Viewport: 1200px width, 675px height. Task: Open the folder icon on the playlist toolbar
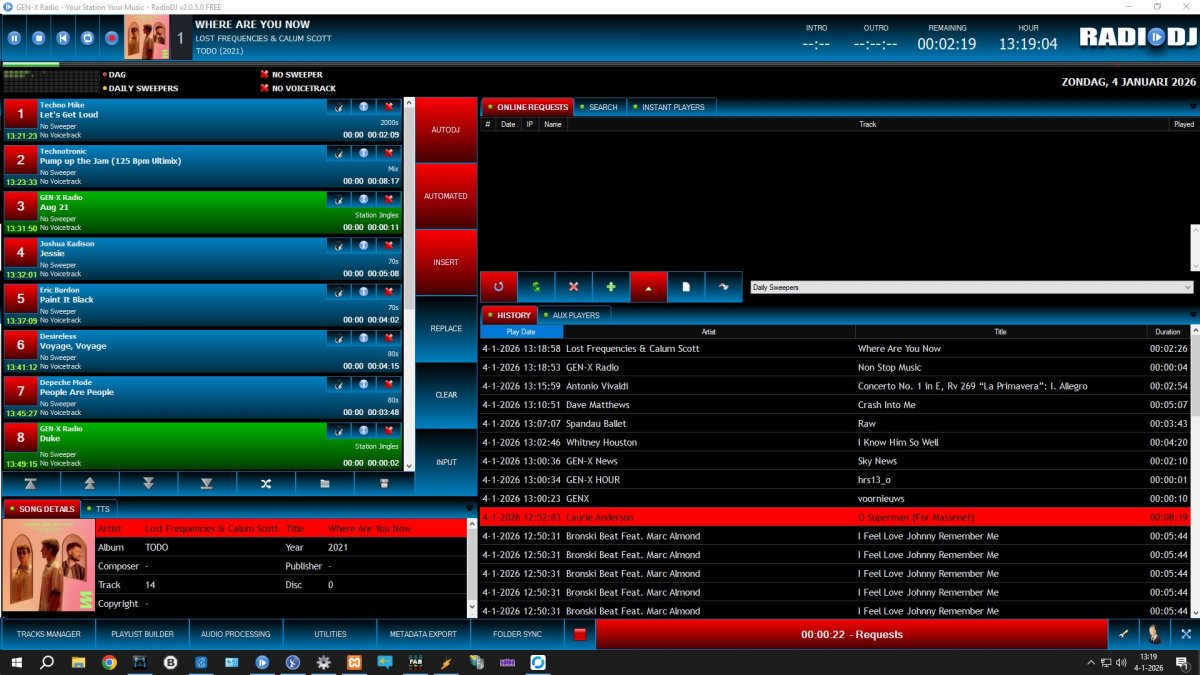coord(324,483)
